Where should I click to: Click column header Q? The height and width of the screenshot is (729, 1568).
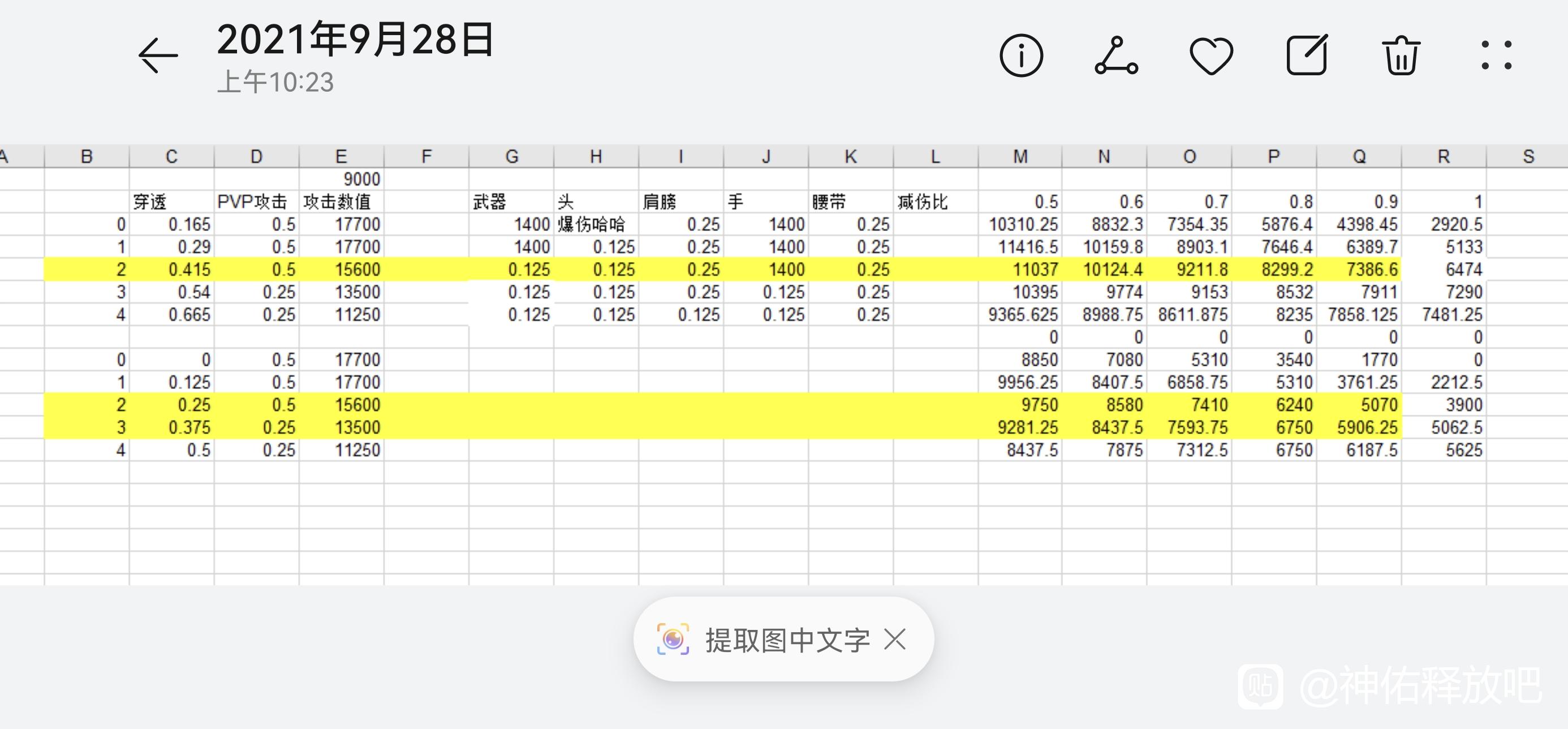point(1359,157)
